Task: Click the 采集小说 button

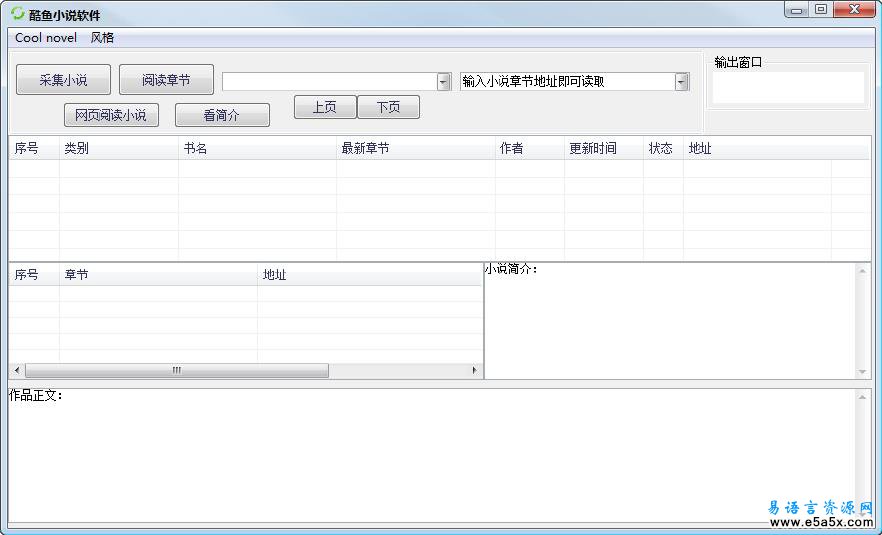Action: tap(63, 80)
